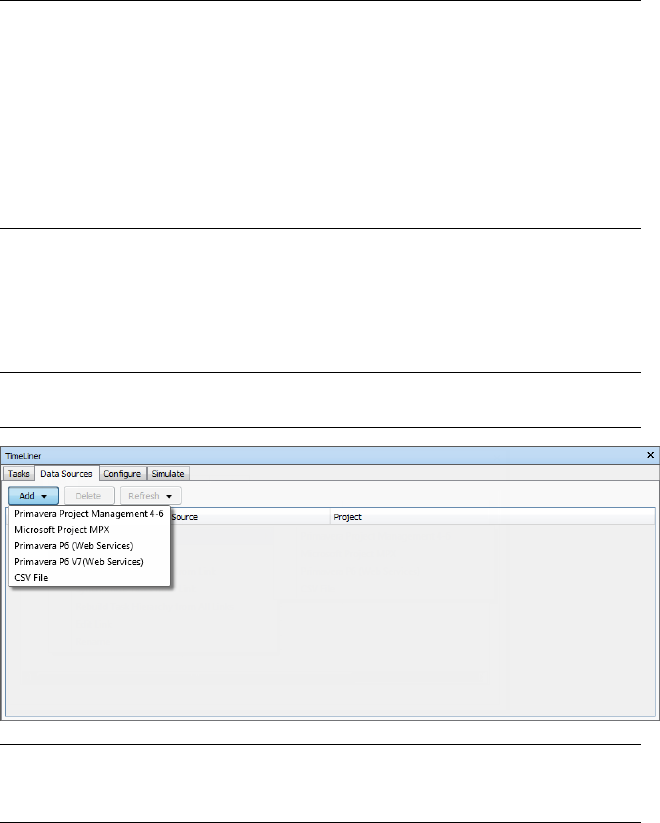Image resolution: width=660 pixels, height=823 pixels.
Task: Click the Source column header
Action: coord(250,516)
